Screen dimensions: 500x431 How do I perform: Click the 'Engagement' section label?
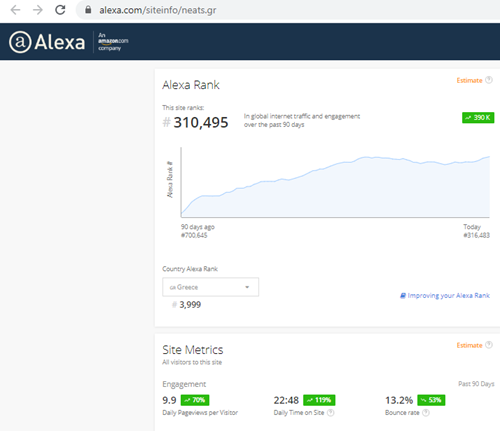(184, 384)
